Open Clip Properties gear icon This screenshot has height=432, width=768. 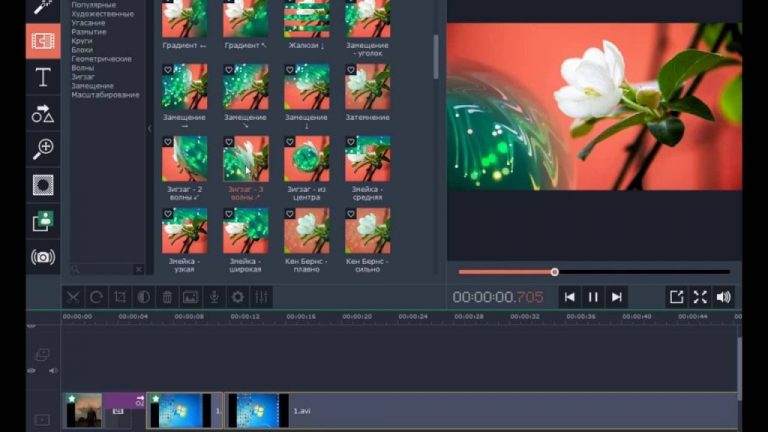click(238, 297)
